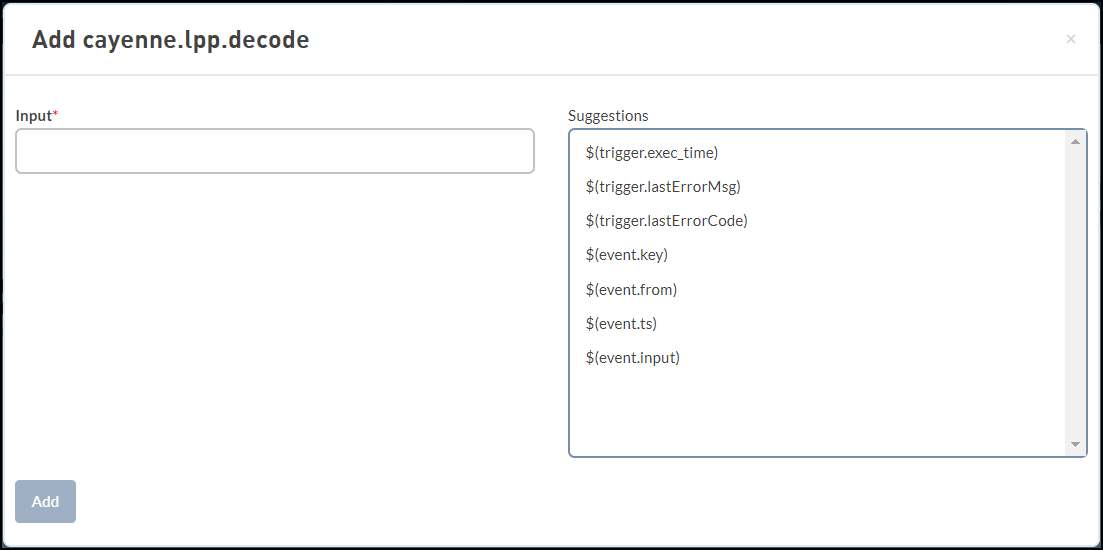Pick the $(event.ts) suggestion

click(x=620, y=324)
